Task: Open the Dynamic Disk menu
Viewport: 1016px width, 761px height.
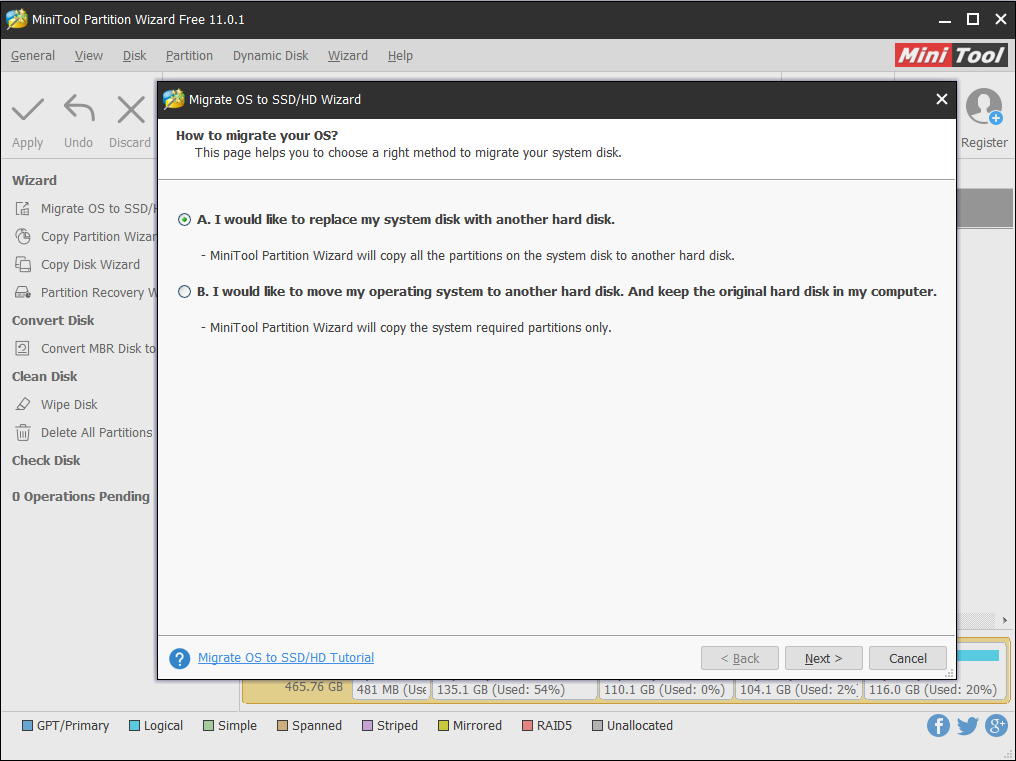Action: [270, 56]
